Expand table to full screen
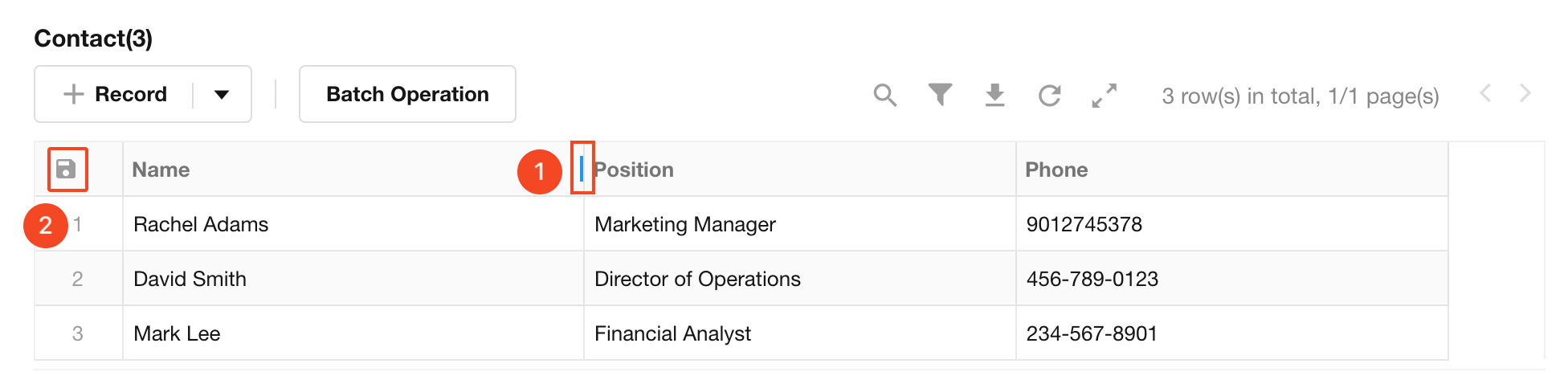The width and height of the screenshot is (1568, 376). [1105, 96]
